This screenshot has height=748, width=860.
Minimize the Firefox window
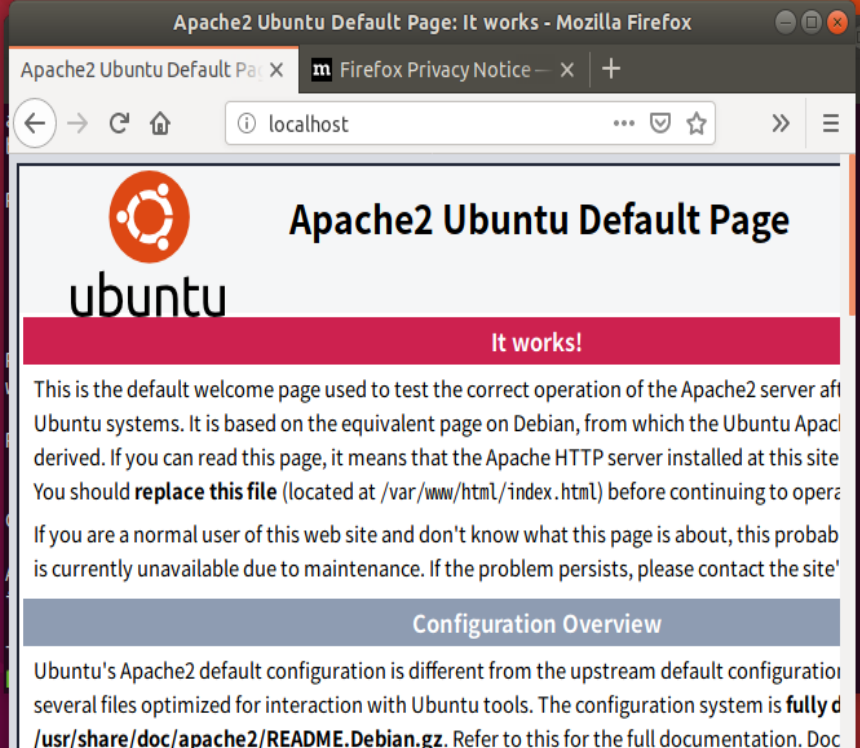(785, 22)
